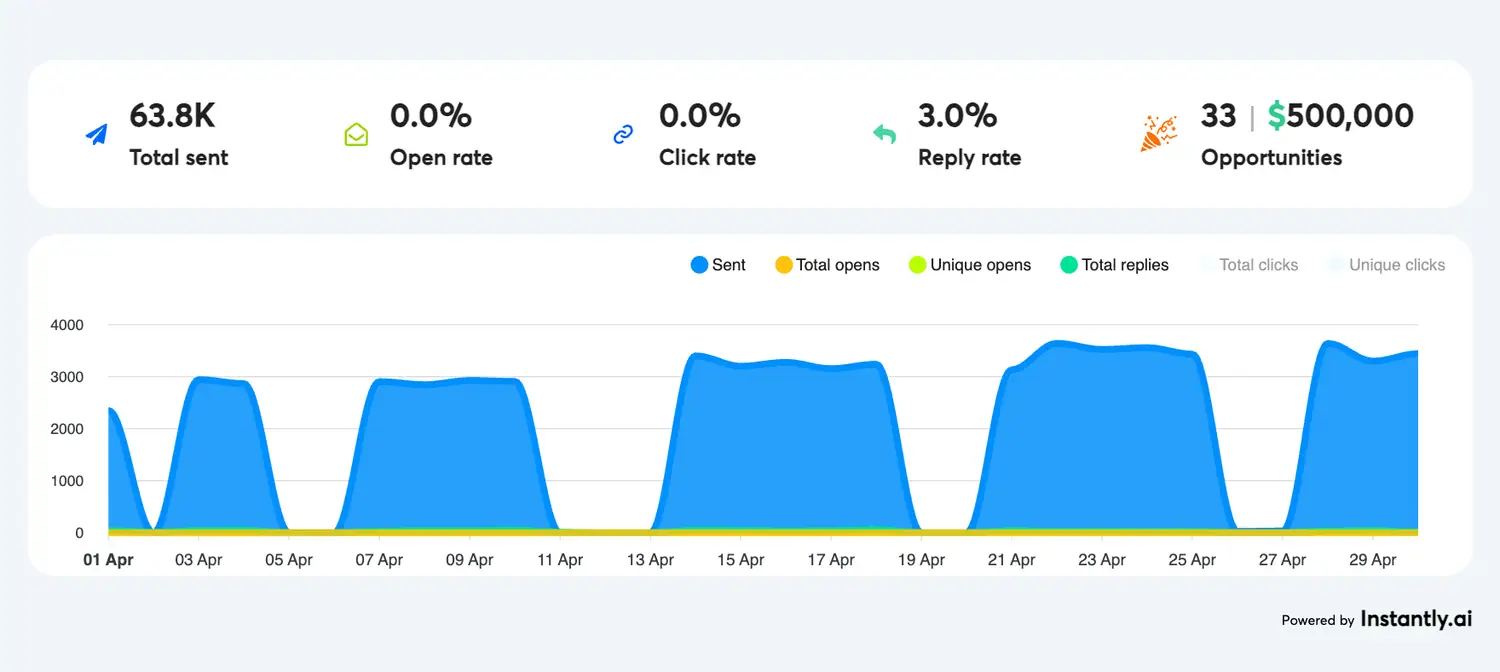
Task: Click the paper plane Total sent icon
Action: pyautogui.click(x=96, y=135)
